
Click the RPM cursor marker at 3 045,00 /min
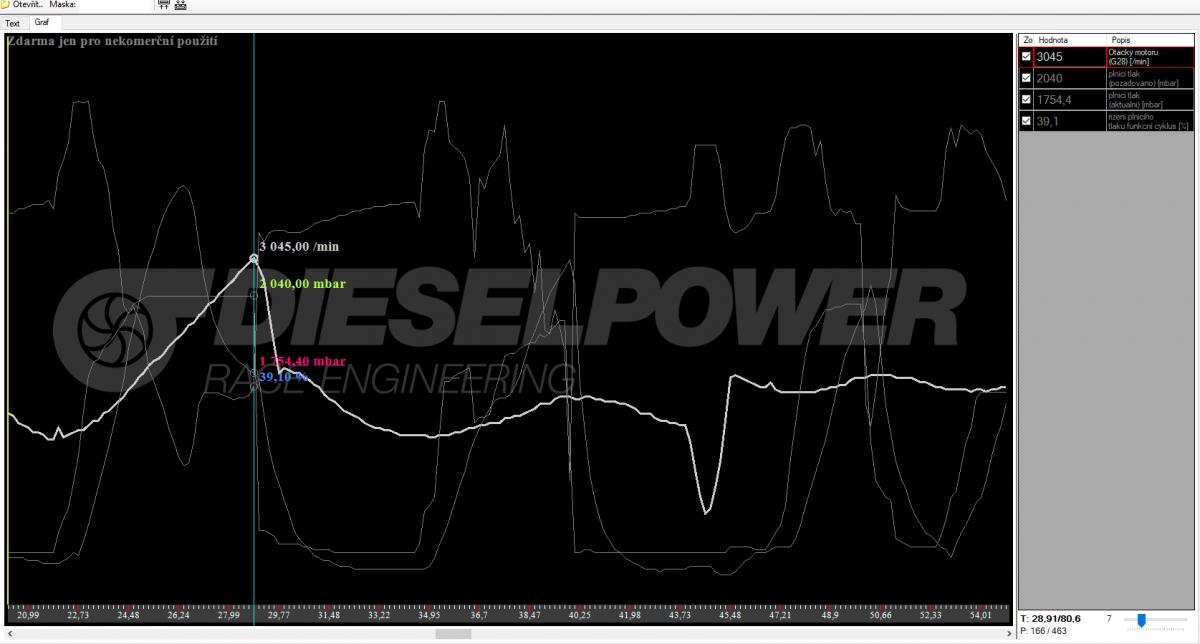pyautogui.click(x=253, y=259)
